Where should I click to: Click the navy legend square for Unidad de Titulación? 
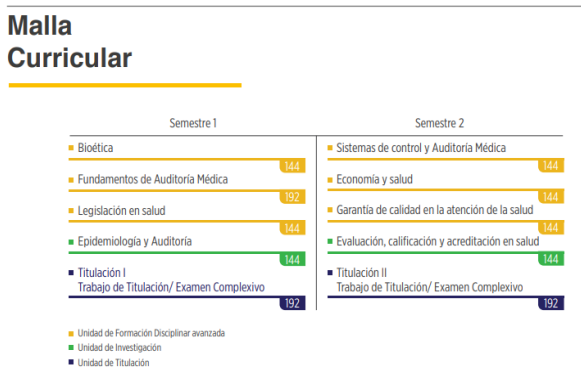[71, 362]
